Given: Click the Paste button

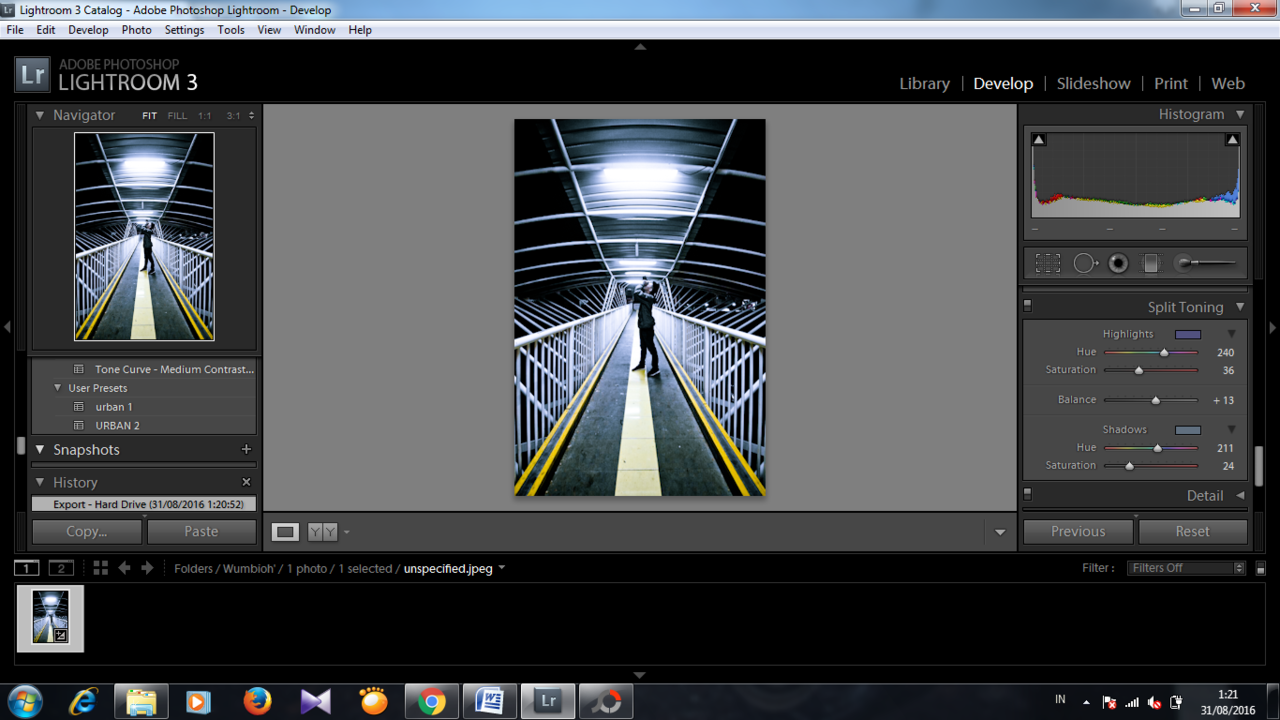Looking at the screenshot, I should [x=201, y=531].
